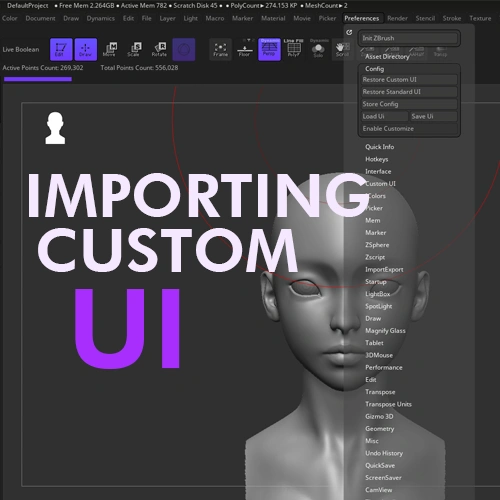Viewport: 500px width, 500px height.
Task: Open the Color menu
Action: coord(10,18)
